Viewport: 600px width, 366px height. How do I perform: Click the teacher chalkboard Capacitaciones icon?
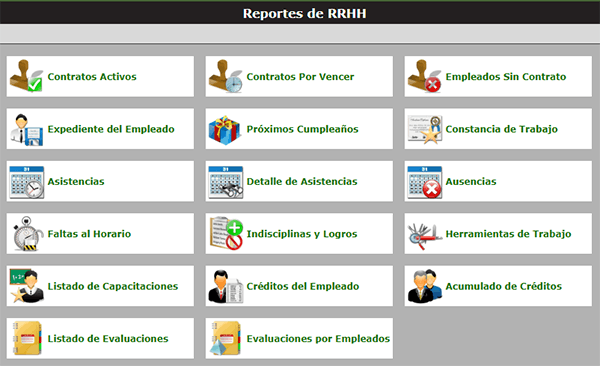click(x=26, y=286)
